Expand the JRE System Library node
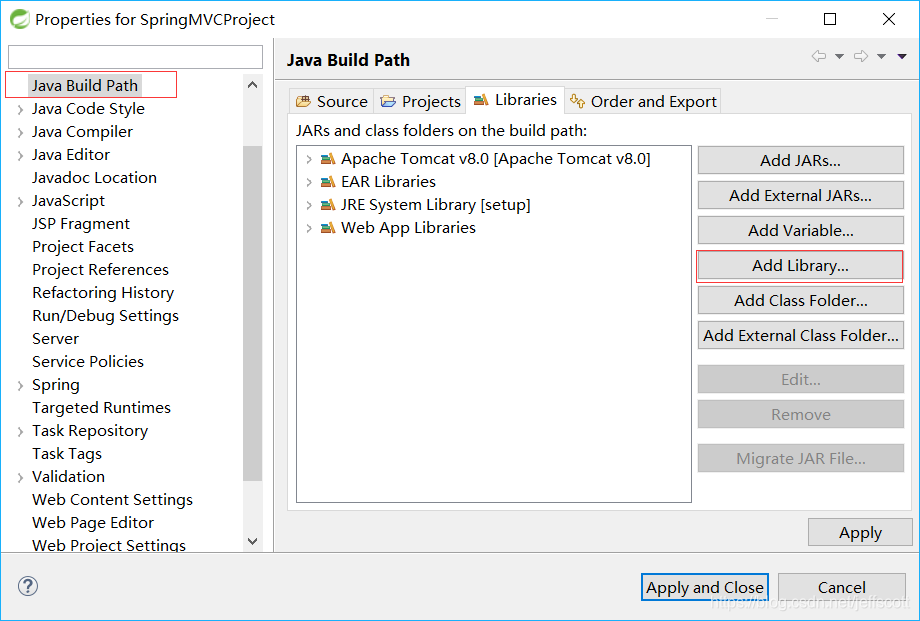Image resolution: width=920 pixels, height=621 pixels. (x=309, y=205)
